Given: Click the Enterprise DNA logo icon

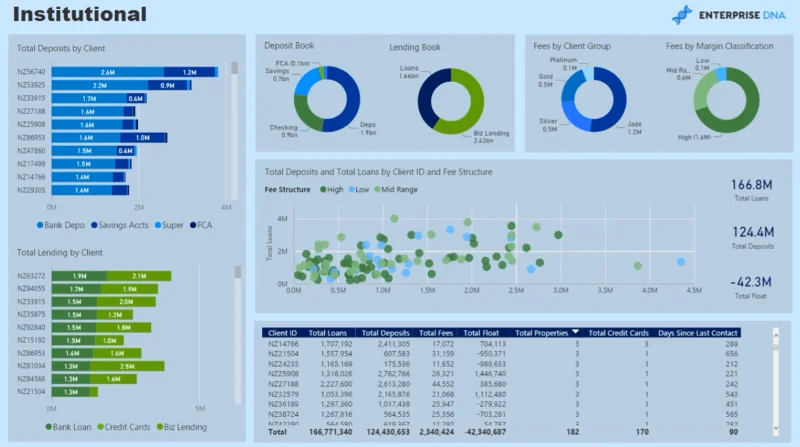Looking at the screenshot, I should coord(682,15).
